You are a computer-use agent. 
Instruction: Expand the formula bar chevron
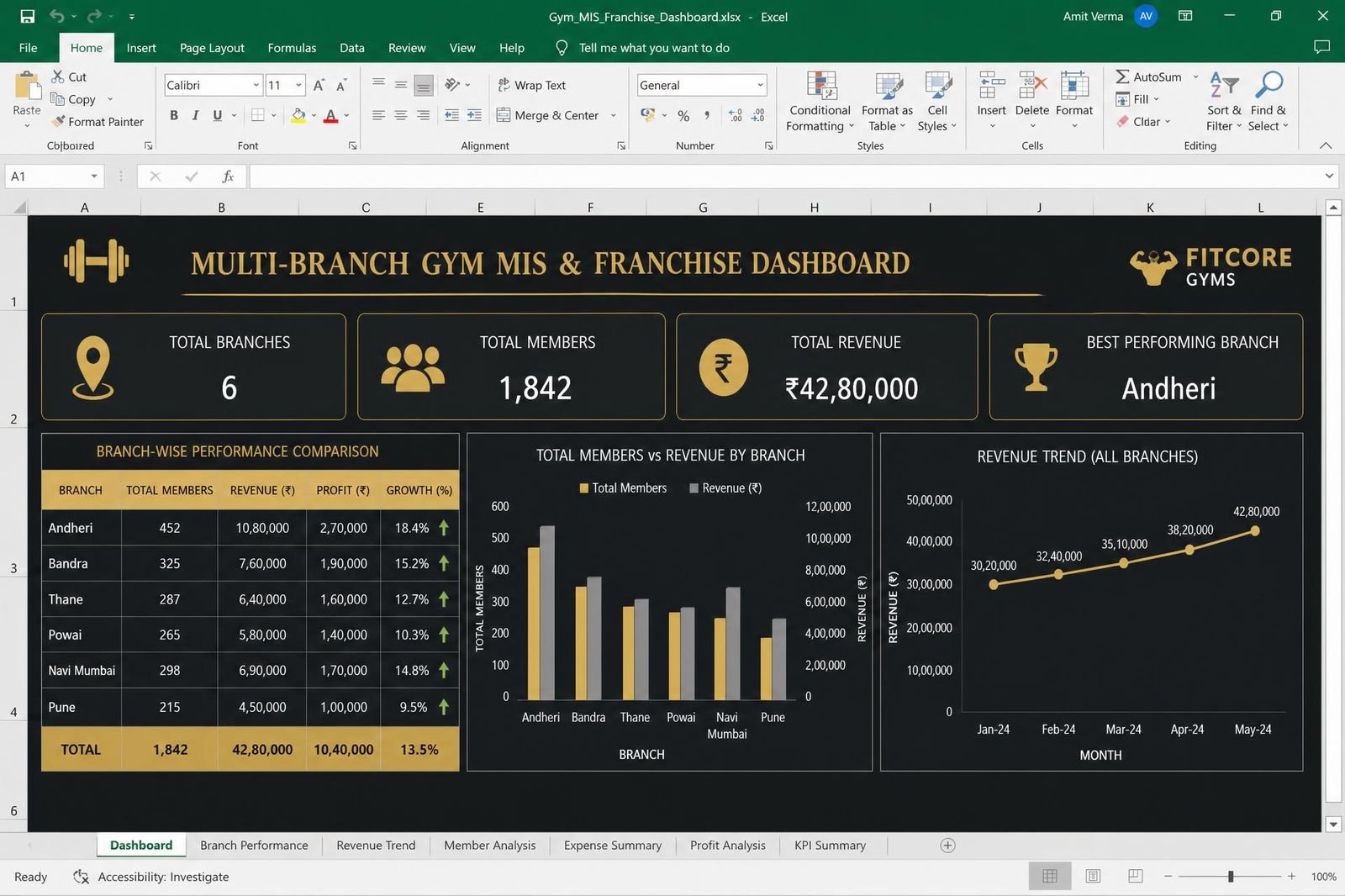pos(1329,177)
